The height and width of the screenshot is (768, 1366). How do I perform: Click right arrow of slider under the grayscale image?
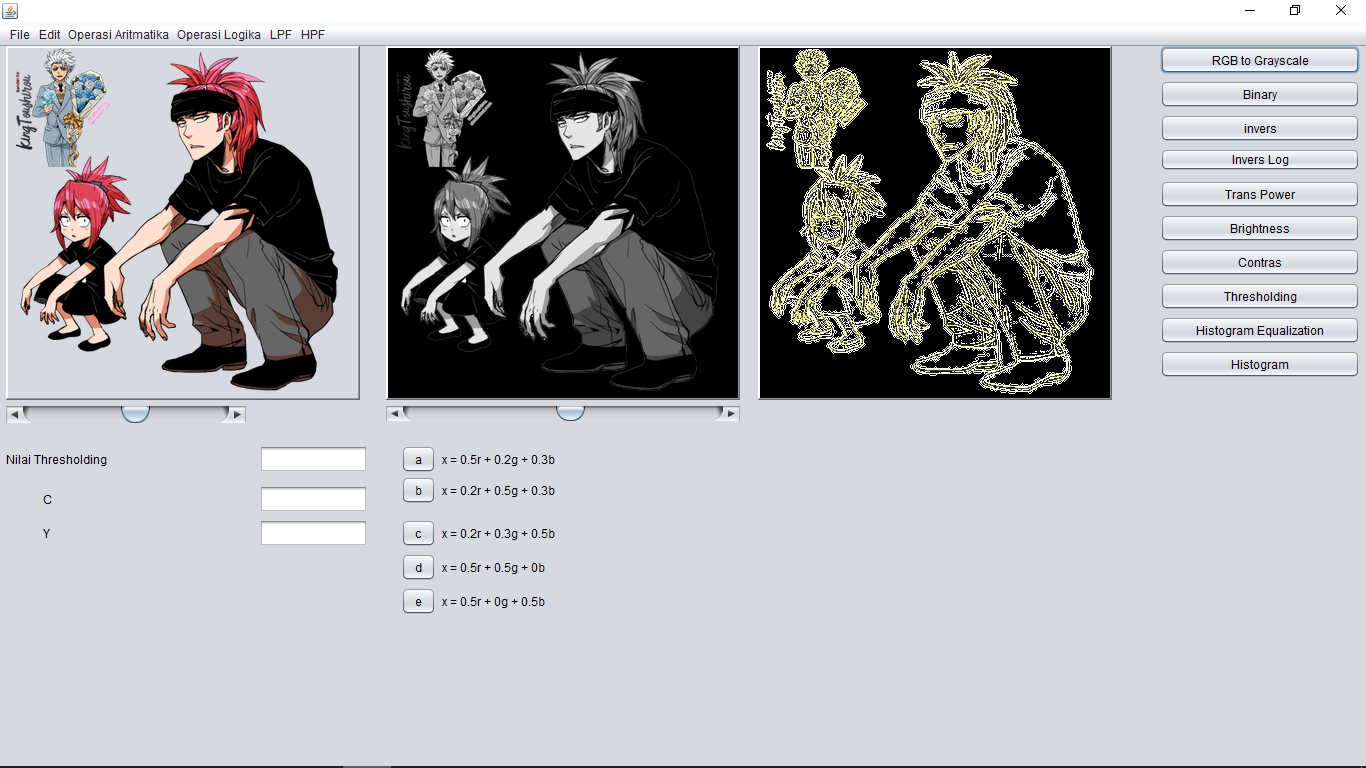(731, 414)
